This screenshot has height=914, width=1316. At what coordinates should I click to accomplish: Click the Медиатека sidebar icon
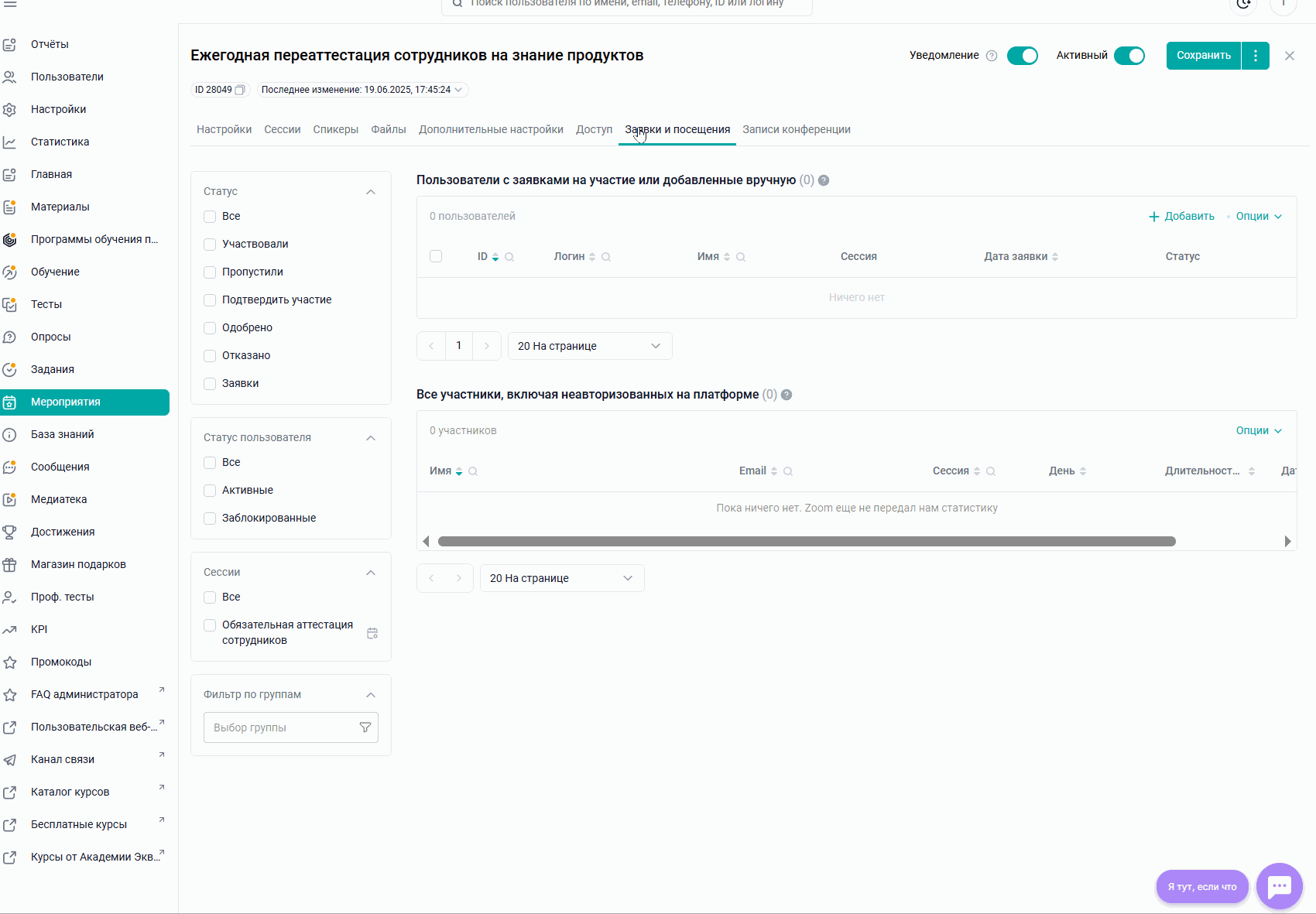point(9,499)
